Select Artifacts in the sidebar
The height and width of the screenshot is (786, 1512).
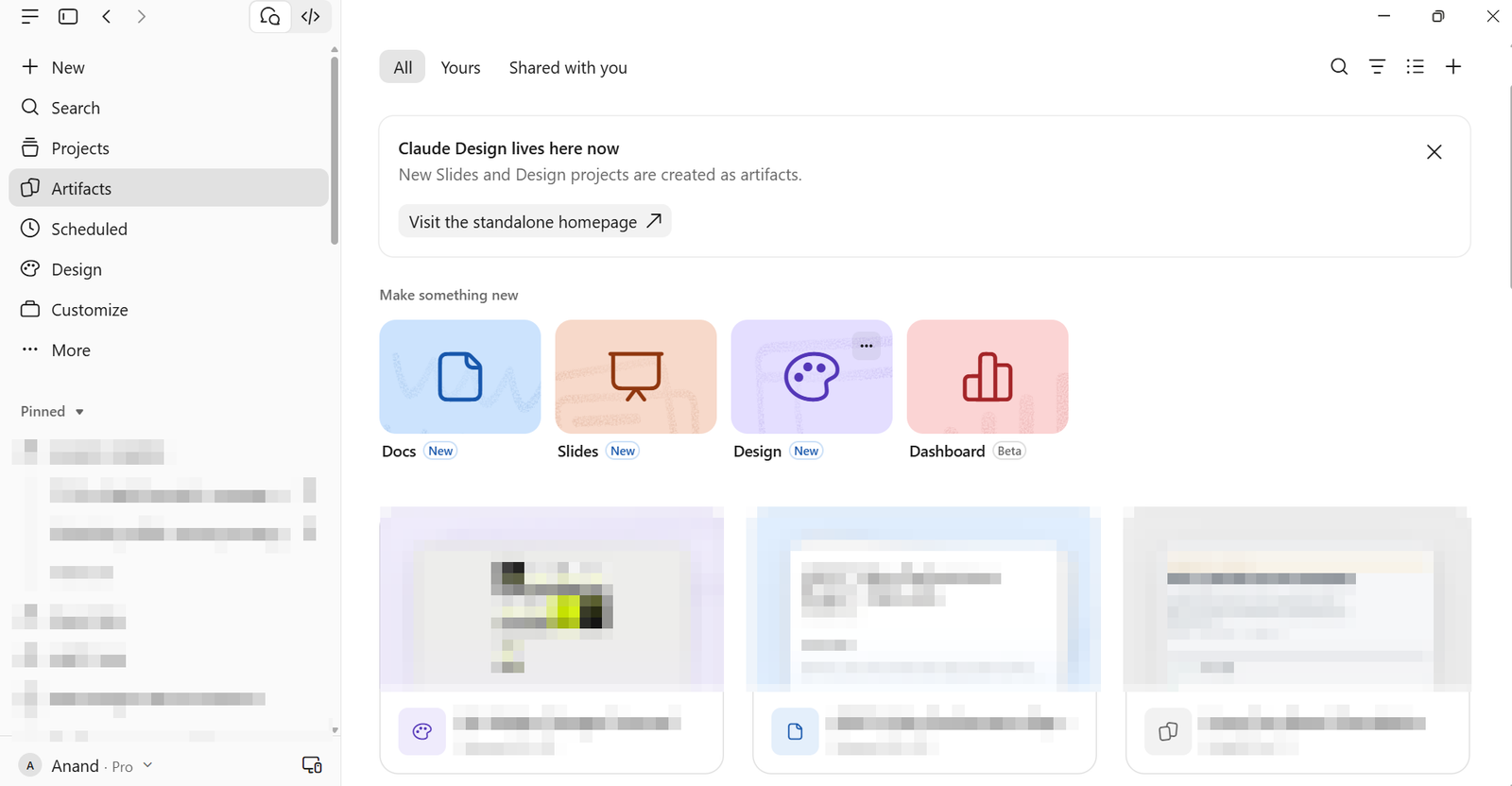tap(169, 188)
